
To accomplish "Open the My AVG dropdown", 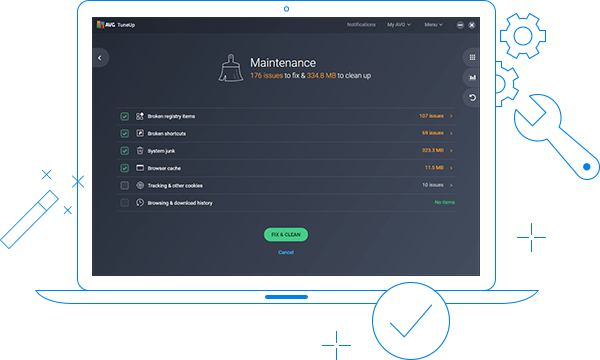I will (x=399, y=24).
